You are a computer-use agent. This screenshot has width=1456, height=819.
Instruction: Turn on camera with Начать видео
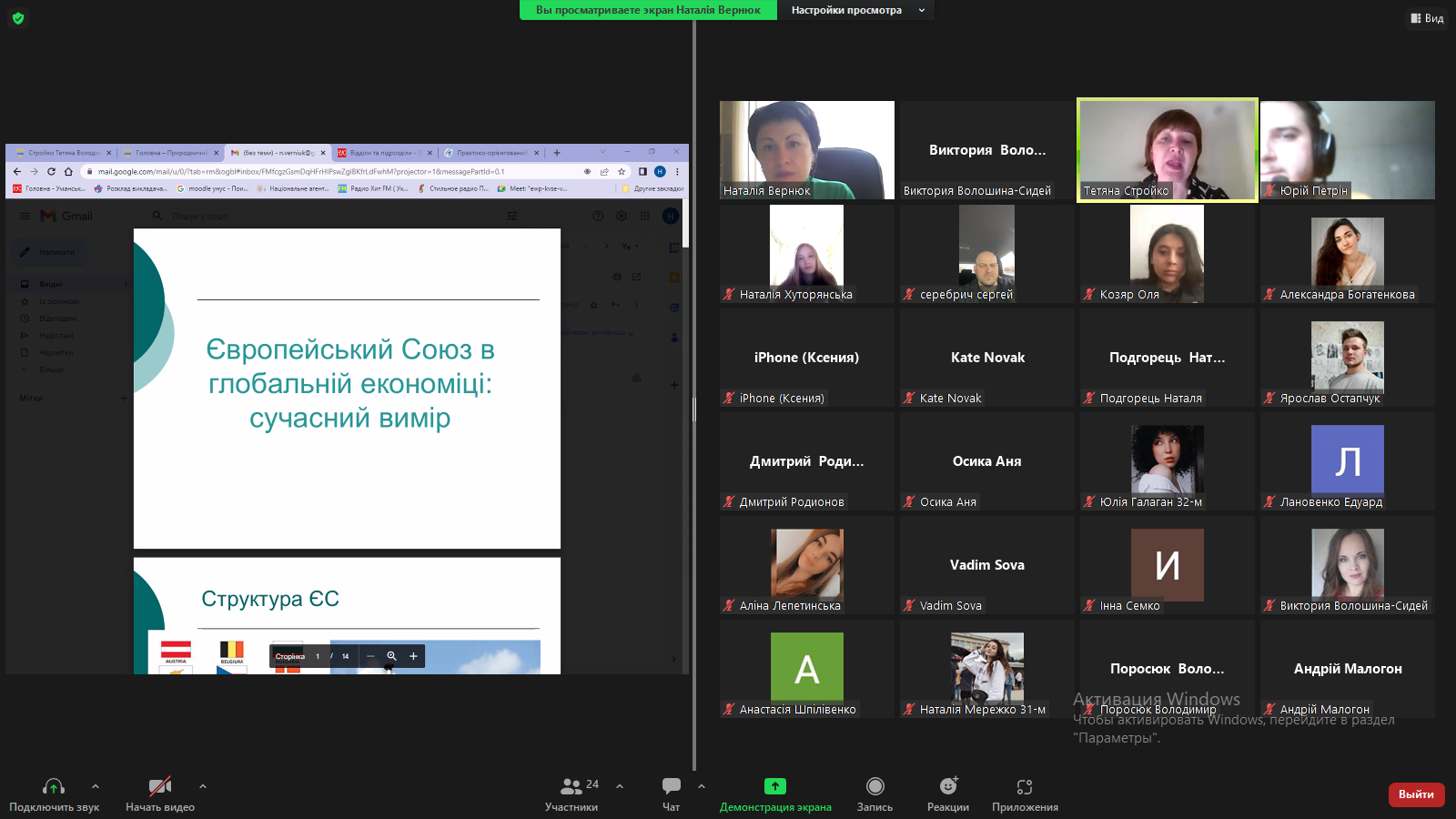[x=160, y=794]
